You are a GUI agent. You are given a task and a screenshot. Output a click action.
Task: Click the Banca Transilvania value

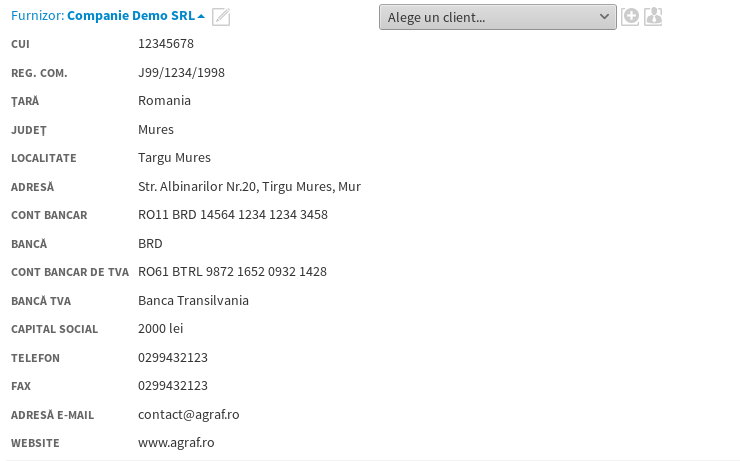point(193,300)
